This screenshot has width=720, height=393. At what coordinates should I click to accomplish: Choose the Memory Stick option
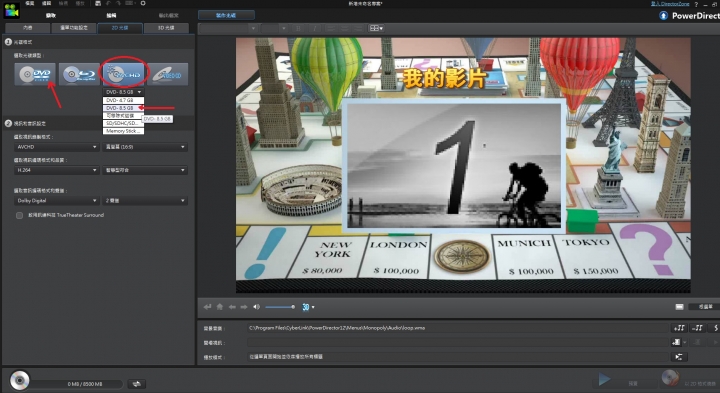click(x=123, y=131)
